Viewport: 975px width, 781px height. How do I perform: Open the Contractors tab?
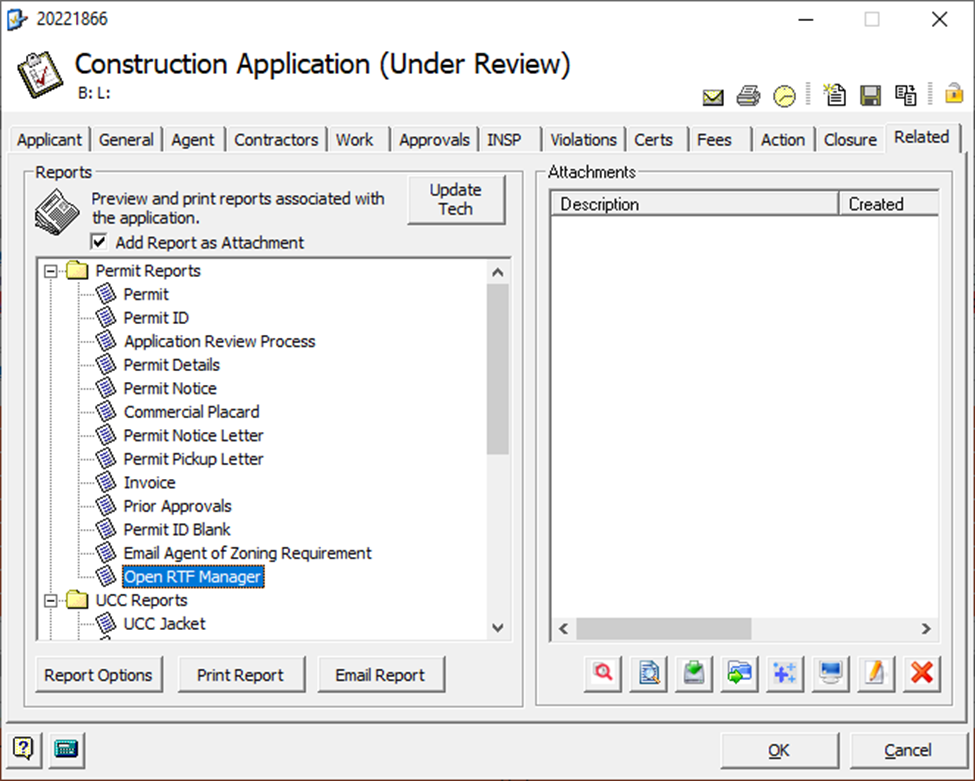(276, 140)
